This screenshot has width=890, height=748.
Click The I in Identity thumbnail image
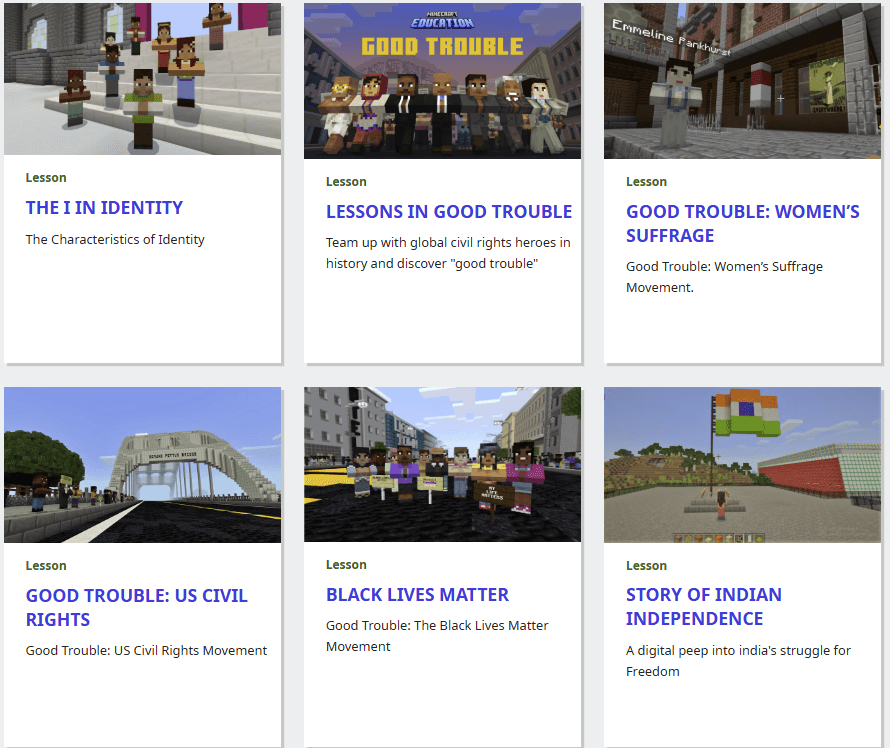click(x=142, y=79)
